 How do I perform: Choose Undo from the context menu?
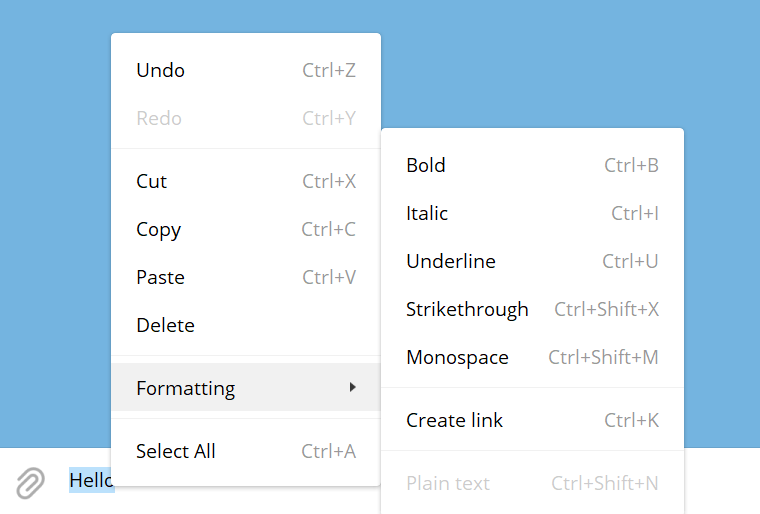click(x=161, y=71)
